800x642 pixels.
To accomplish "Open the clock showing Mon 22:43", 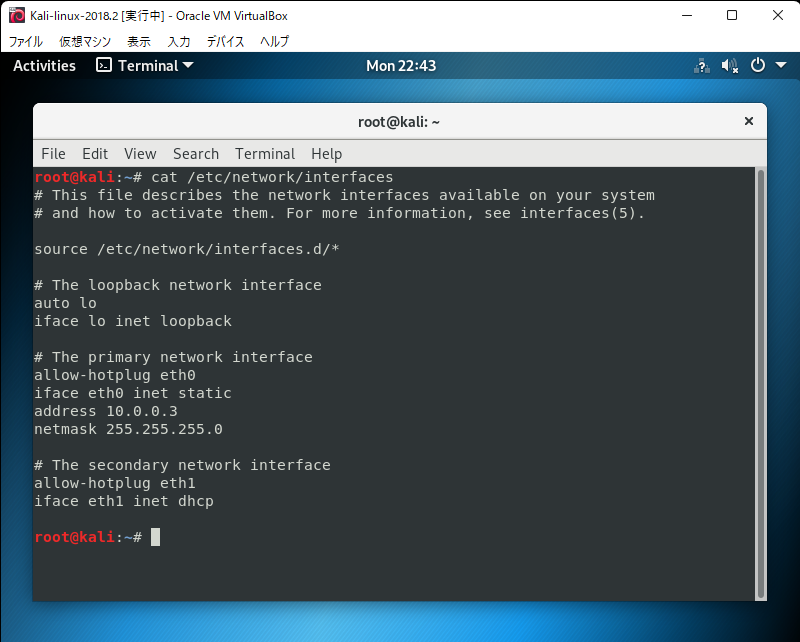I will click(401, 66).
